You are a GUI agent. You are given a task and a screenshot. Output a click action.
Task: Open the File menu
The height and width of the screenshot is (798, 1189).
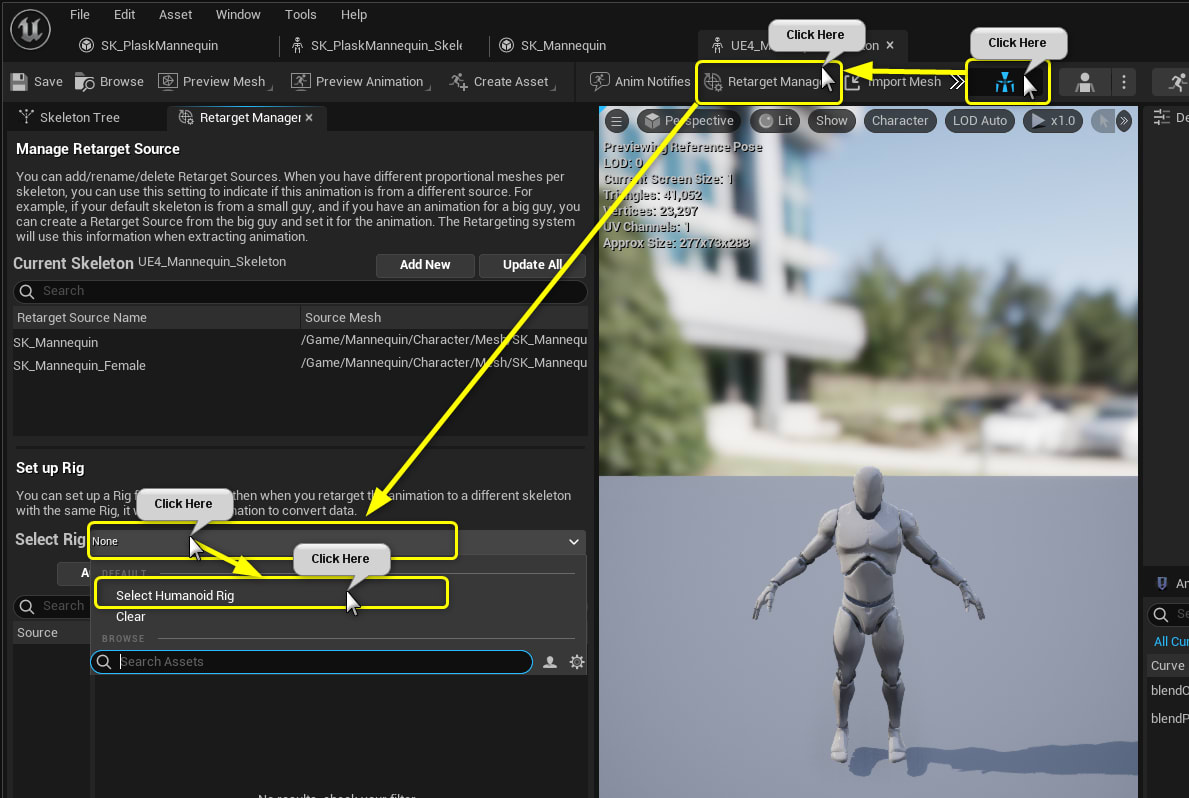(x=80, y=14)
